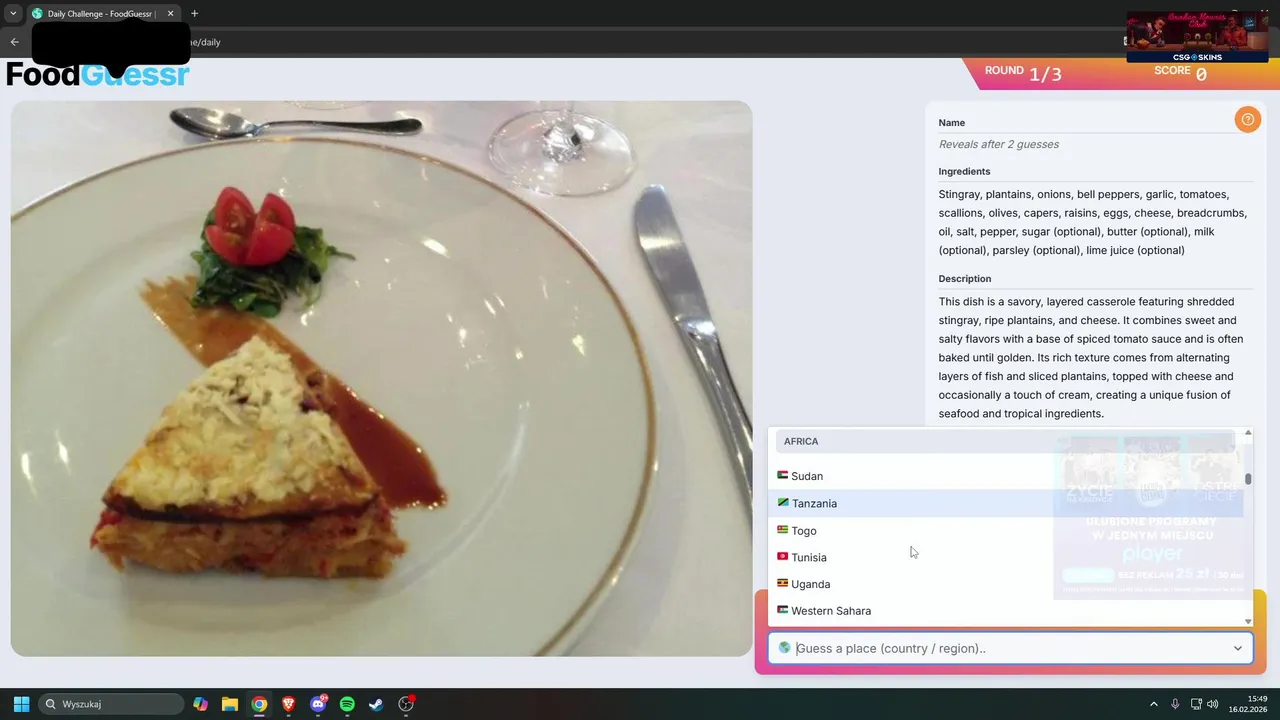1280x720 pixels.
Task: Close the Daily Challenge browser tab
Action: pos(170,14)
